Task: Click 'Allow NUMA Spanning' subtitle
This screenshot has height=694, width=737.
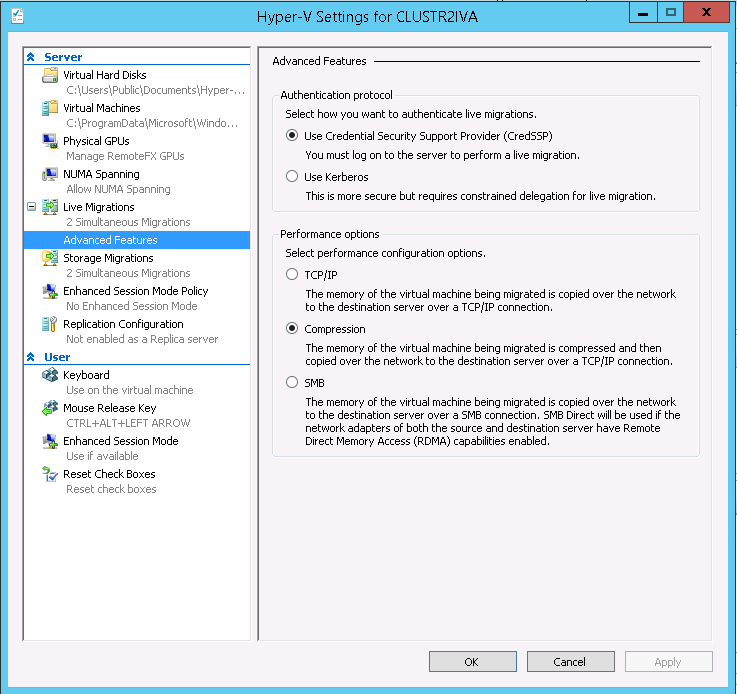Action: 118,189
